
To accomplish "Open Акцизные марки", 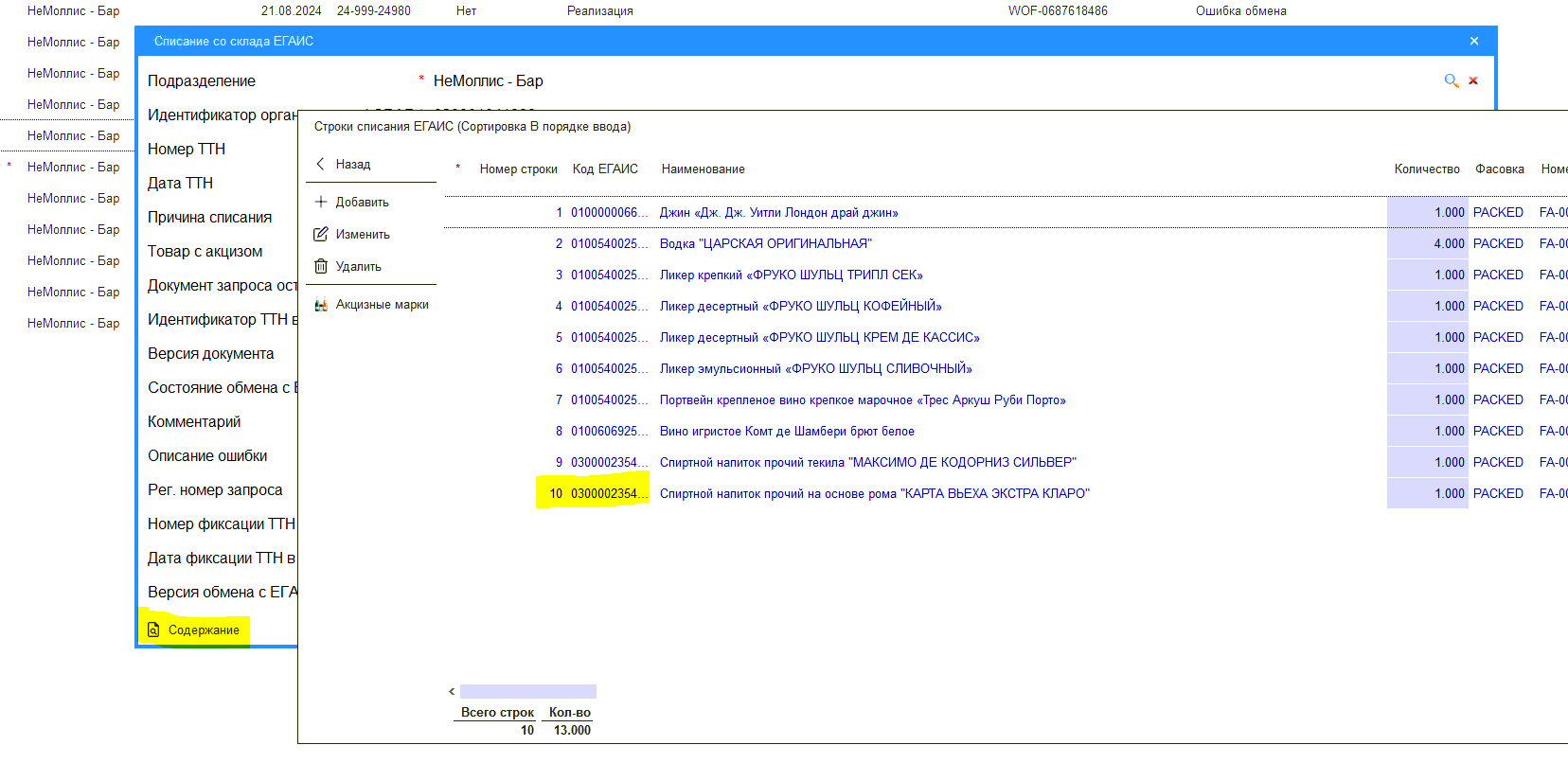I will coord(371,305).
